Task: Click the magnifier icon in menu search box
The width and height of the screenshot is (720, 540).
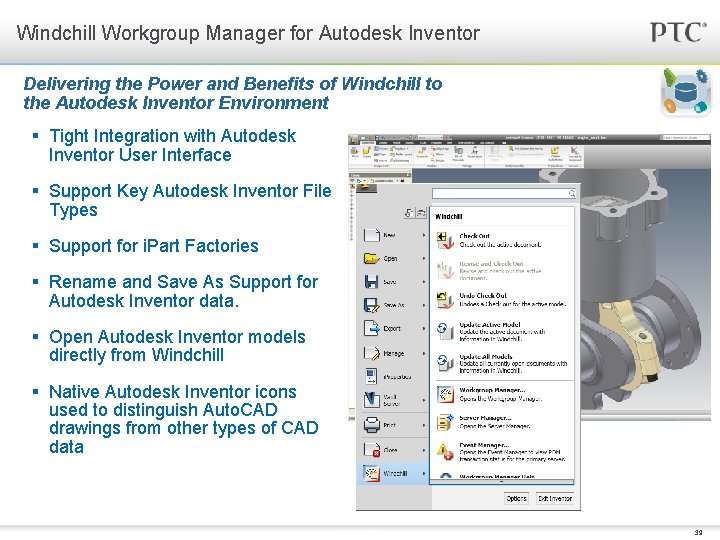Action: [x=572, y=193]
